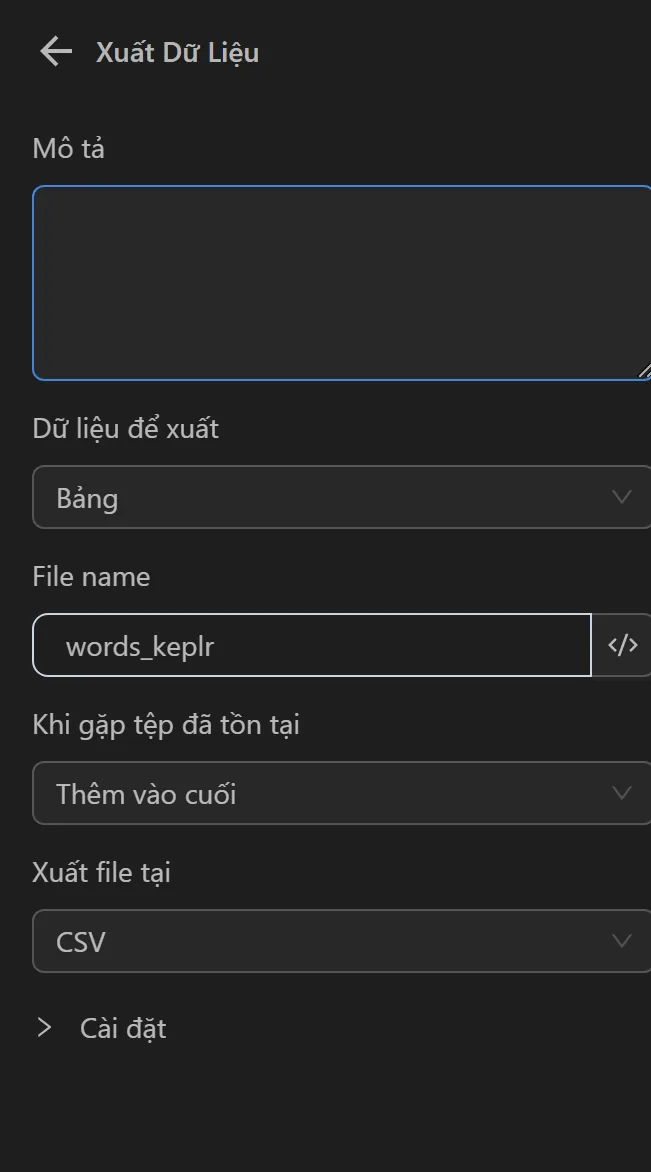Focus the words_keplr file name field
This screenshot has height=1172, width=651.
click(x=312, y=646)
